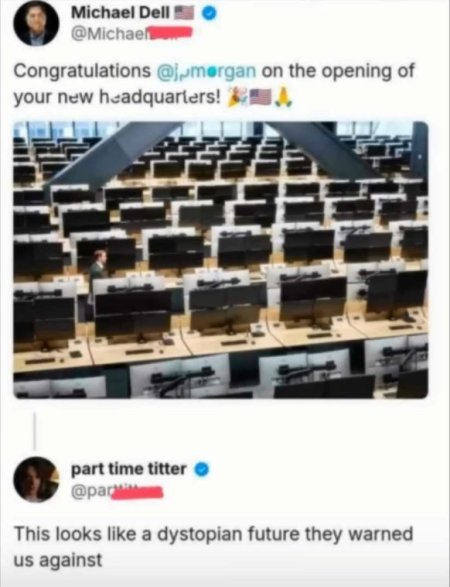Screen dimensions: 450x587
Task: Click the party popper emoji in tweet
Action: pyautogui.click(x=237, y=97)
